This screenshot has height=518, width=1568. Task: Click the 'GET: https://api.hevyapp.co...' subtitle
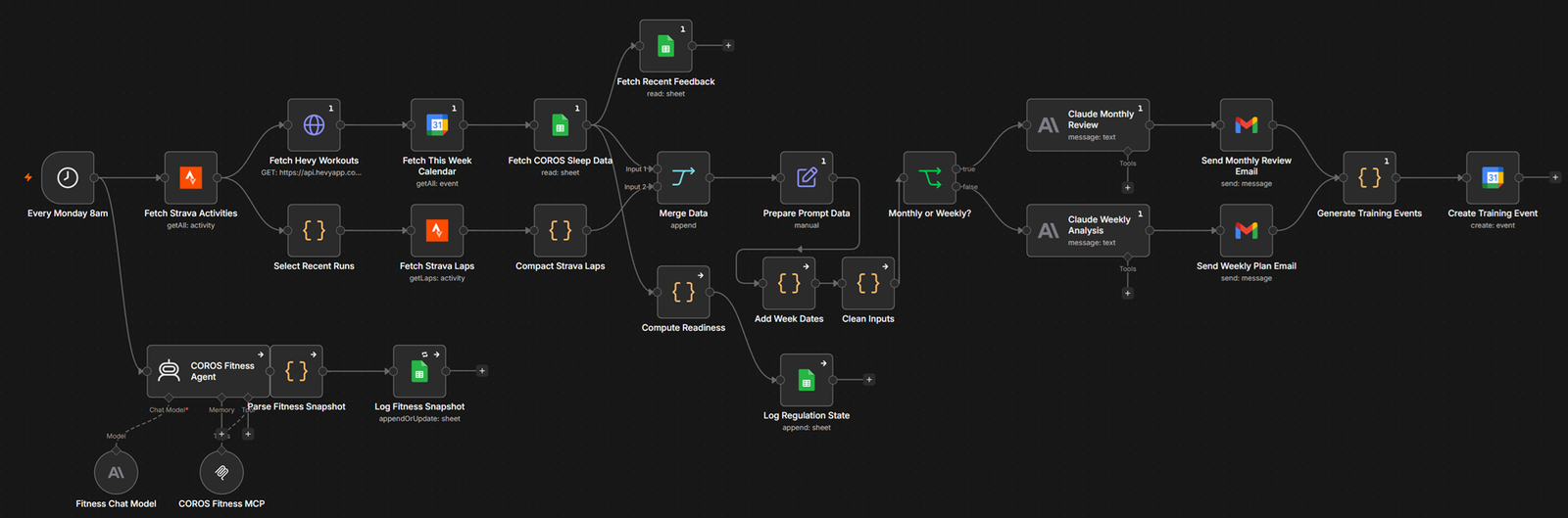click(311, 172)
